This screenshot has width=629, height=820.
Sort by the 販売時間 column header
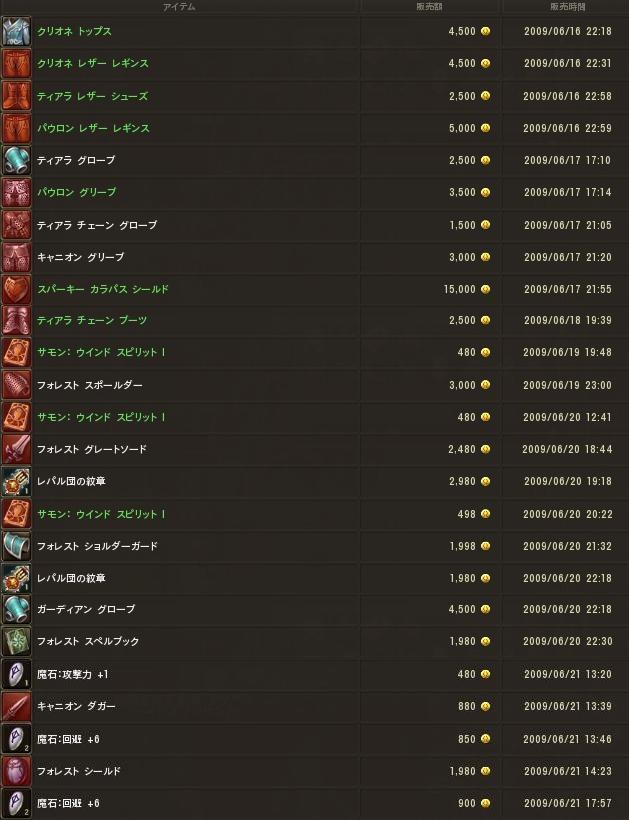pos(567,7)
